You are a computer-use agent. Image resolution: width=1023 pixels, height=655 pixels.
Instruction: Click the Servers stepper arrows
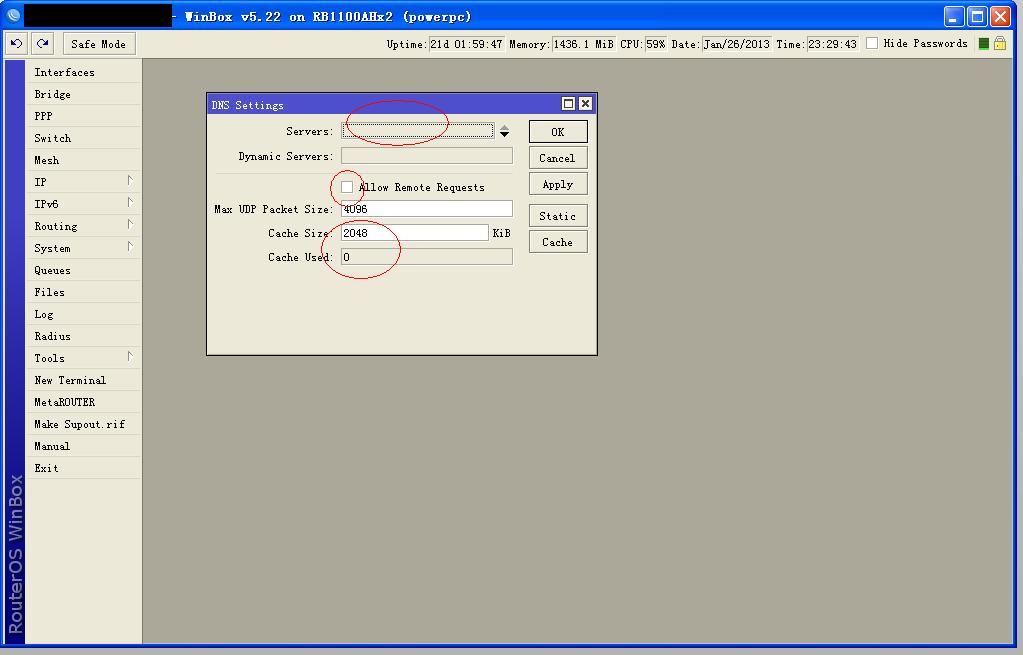[x=503, y=128]
